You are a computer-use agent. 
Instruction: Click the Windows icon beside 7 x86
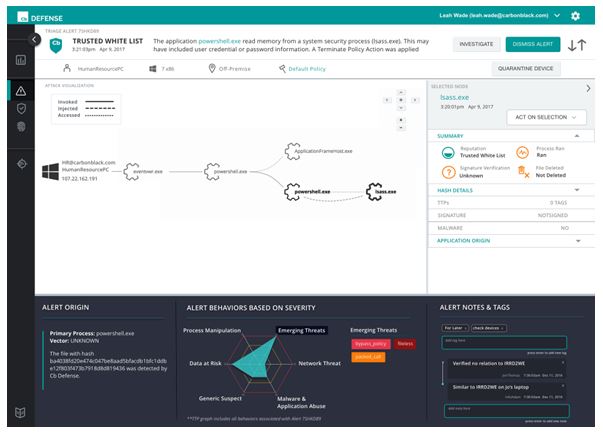153,68
